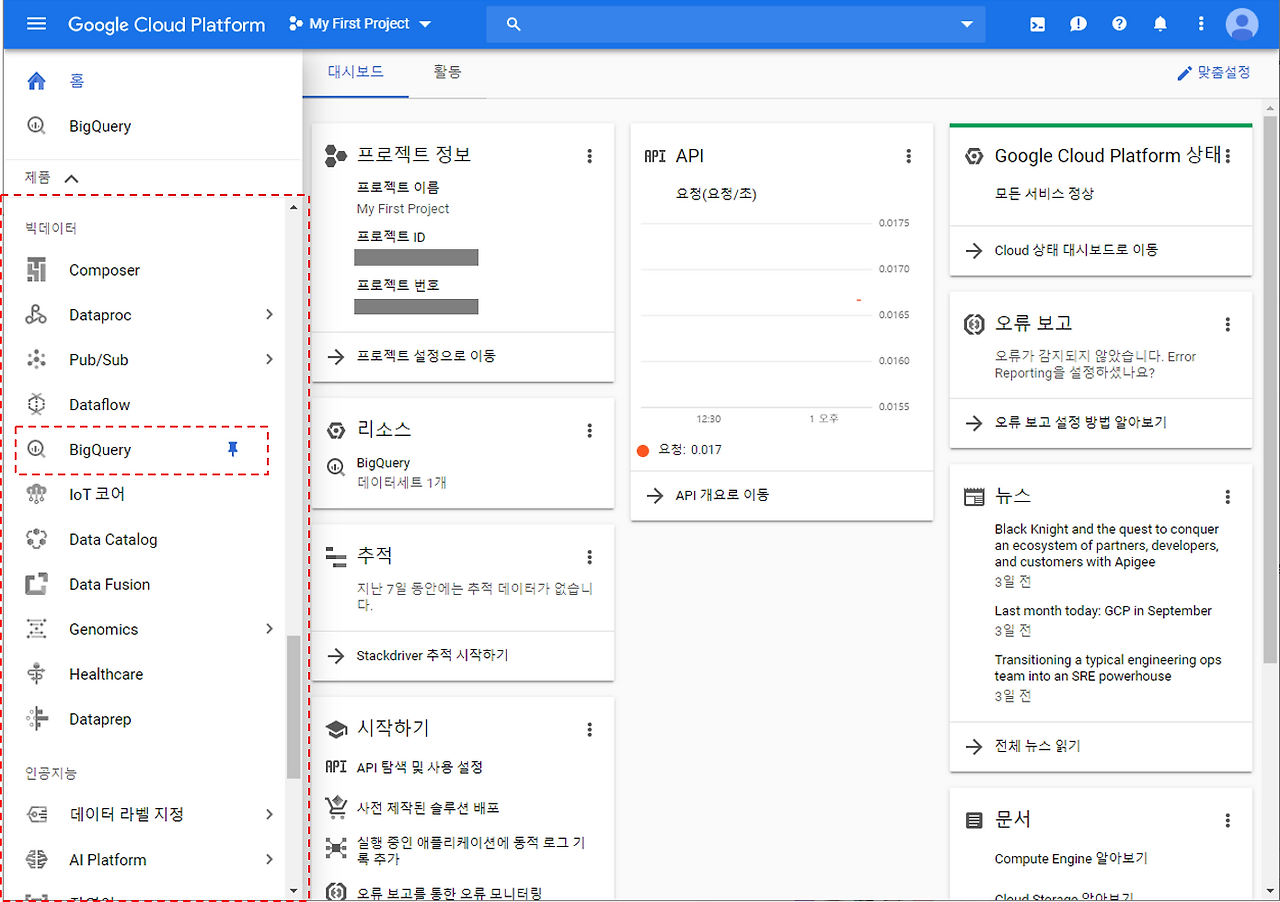Click the sidebar scroll-up arrow
1280x902 pixels.
(293, 207)
